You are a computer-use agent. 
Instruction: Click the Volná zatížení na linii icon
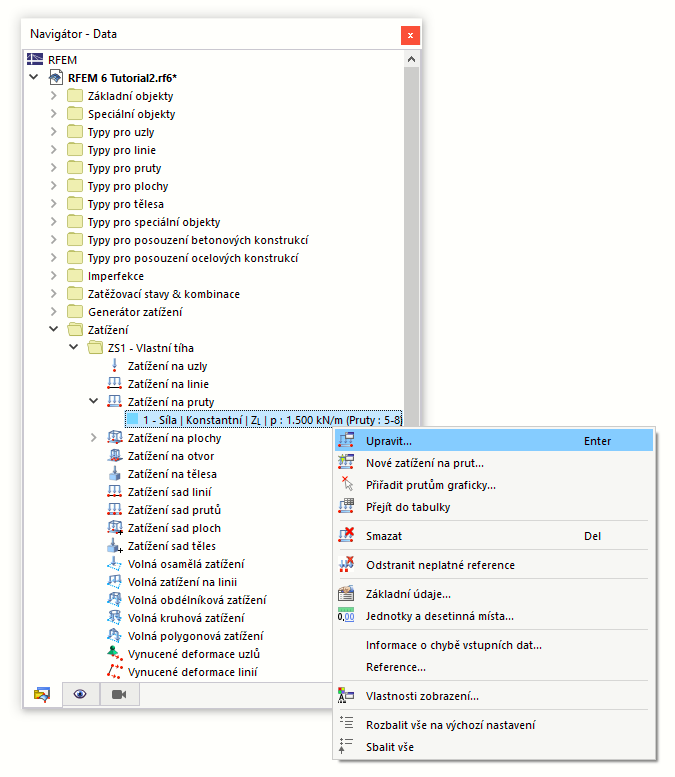coord(114,582)
